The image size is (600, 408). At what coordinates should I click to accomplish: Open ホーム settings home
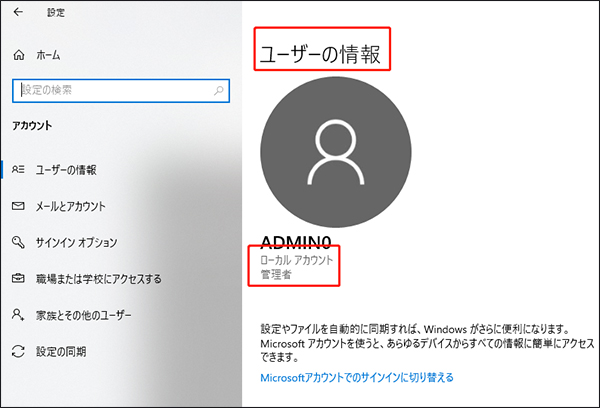click(x=48, y=55)
